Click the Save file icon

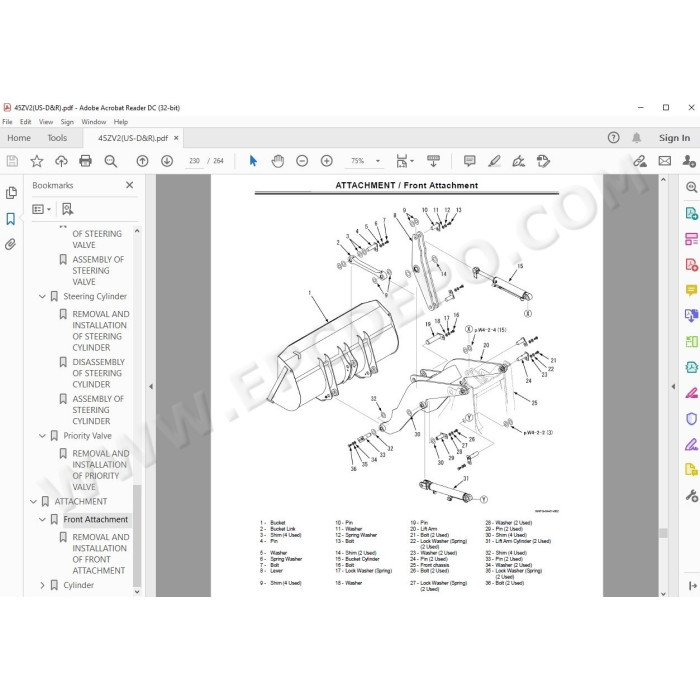[12, 161]
